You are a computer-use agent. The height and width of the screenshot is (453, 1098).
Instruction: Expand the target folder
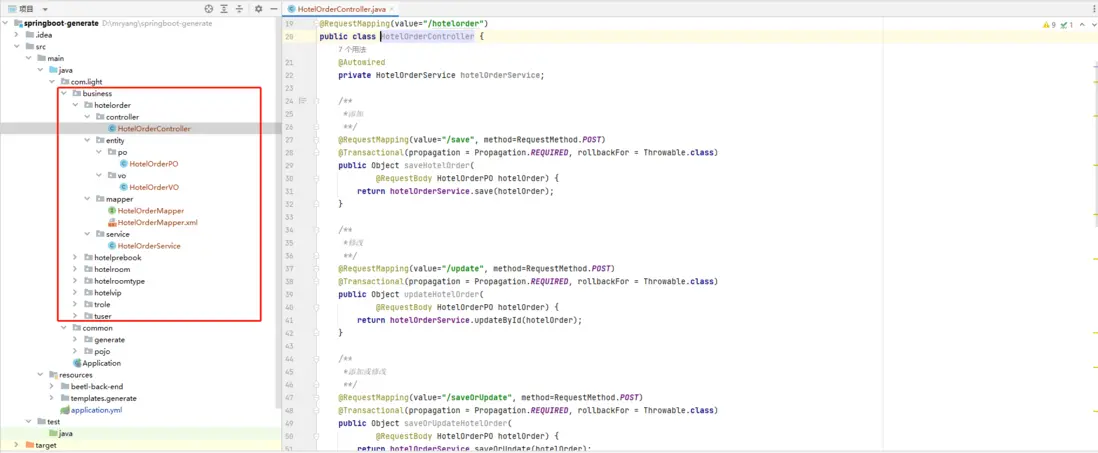(x=17, y=445)
